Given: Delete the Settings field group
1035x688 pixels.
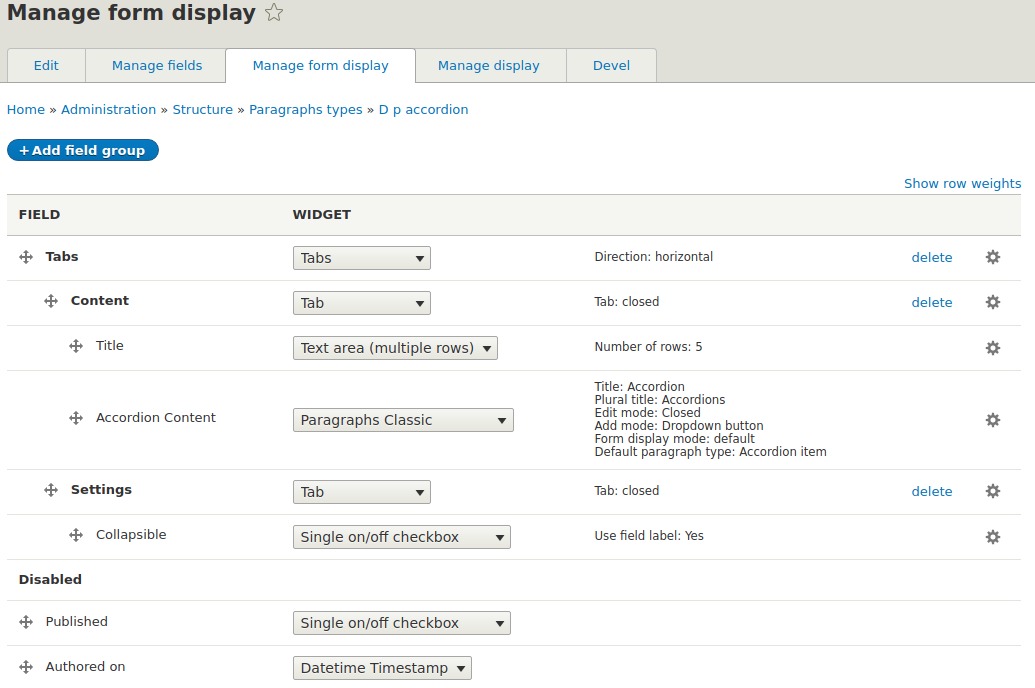Looking at the screenshot, I should [932, 491].
